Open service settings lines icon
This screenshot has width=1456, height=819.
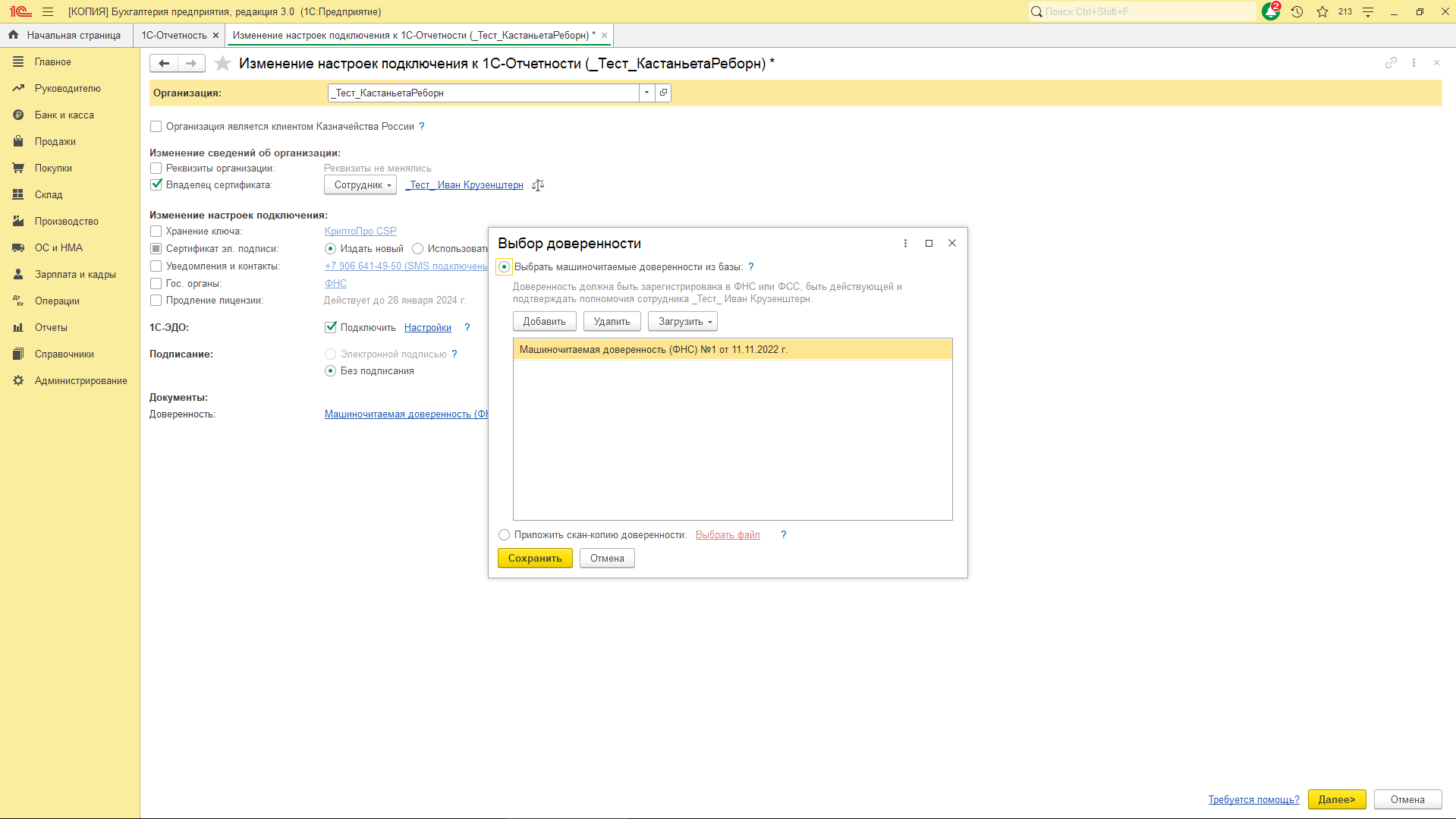tap(1368, 11)
